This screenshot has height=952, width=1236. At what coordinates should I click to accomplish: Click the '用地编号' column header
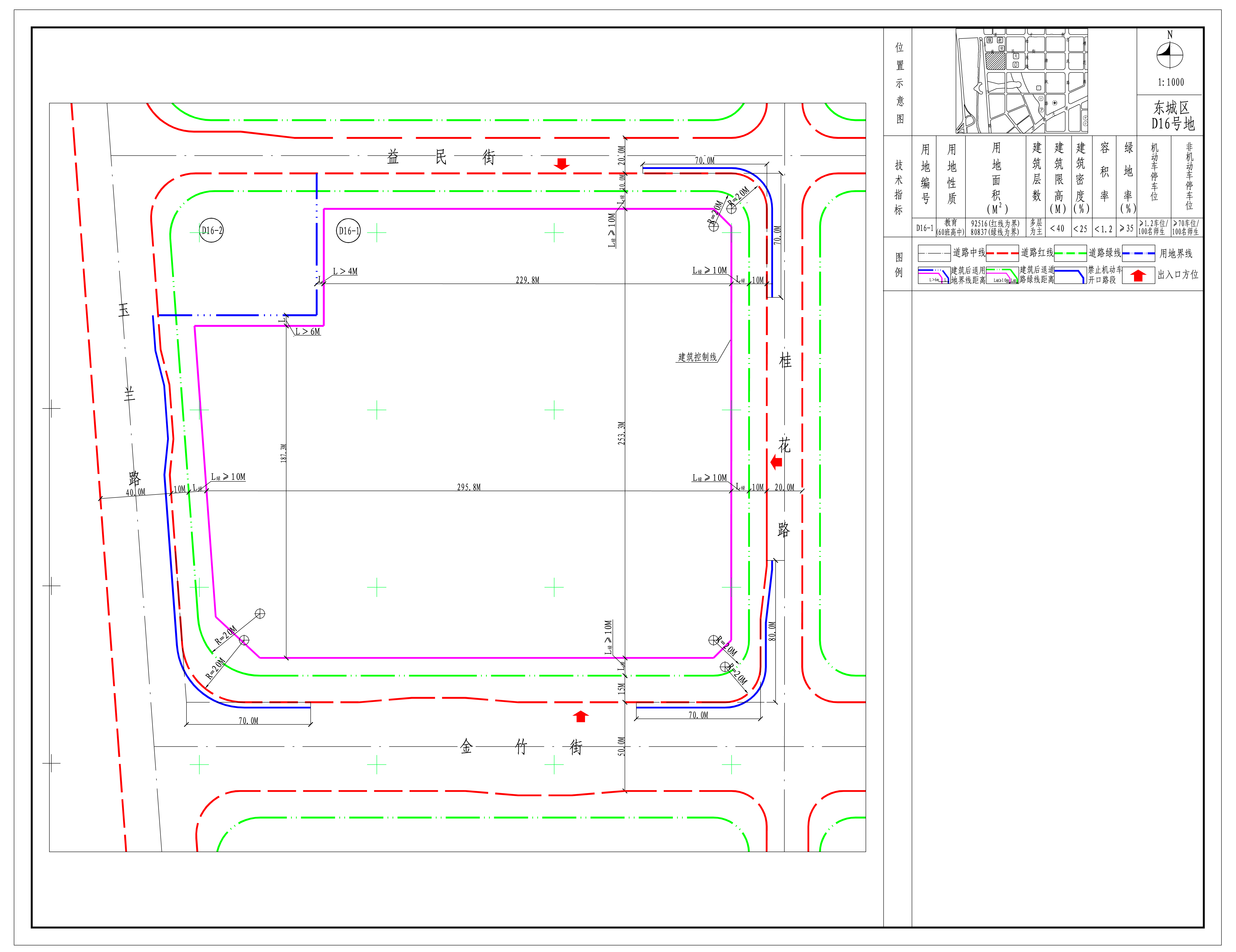(925, 174)
